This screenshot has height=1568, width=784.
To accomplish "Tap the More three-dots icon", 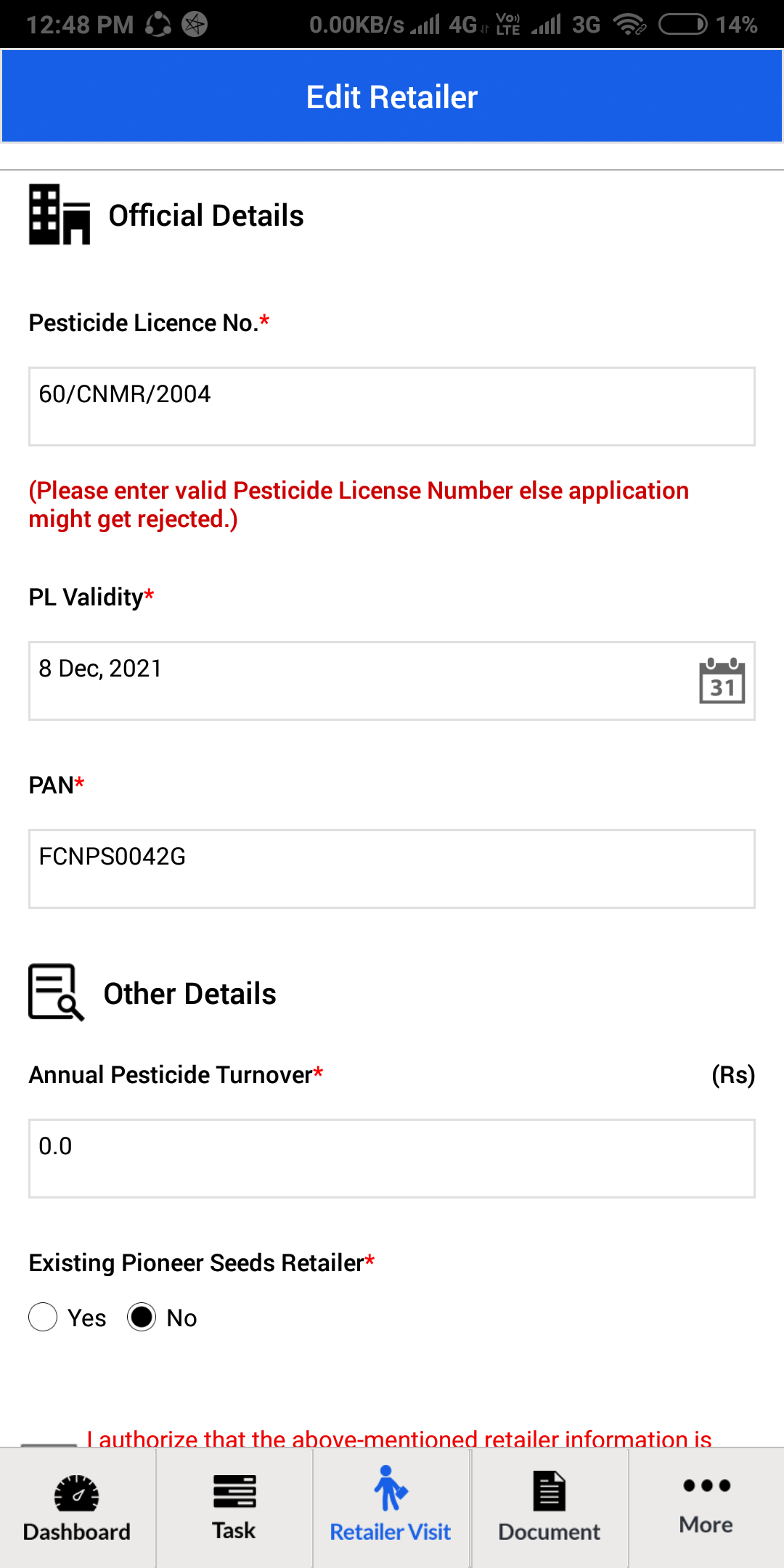I will tap(706, 1485).
